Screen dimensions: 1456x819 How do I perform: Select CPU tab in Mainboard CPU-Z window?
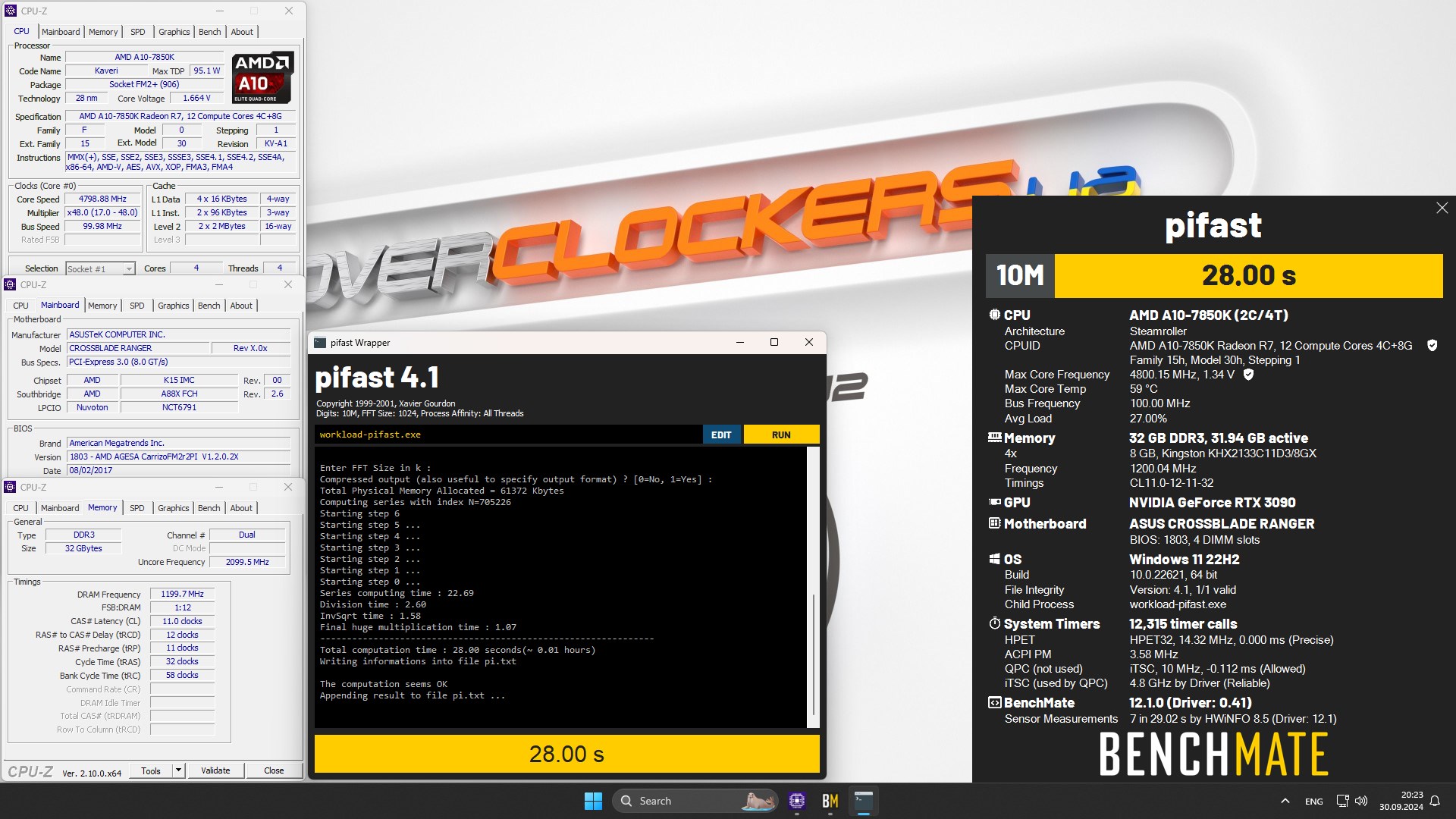point(20,306)
